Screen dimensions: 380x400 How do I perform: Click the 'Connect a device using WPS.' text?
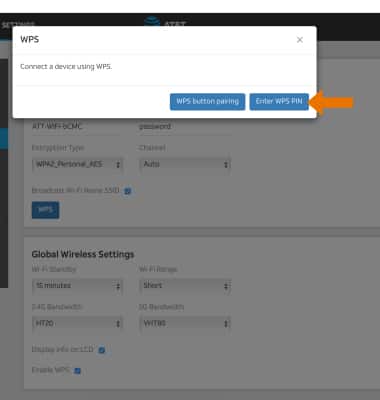pos(66,67)
